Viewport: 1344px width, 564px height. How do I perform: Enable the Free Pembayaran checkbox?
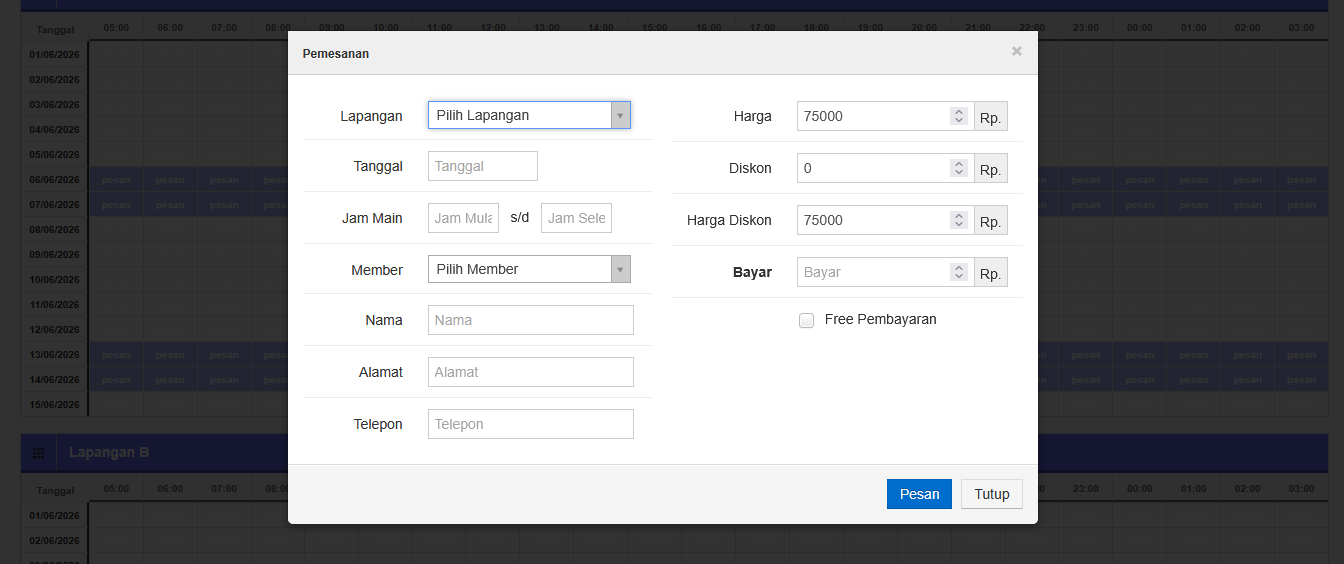[806, 321]
